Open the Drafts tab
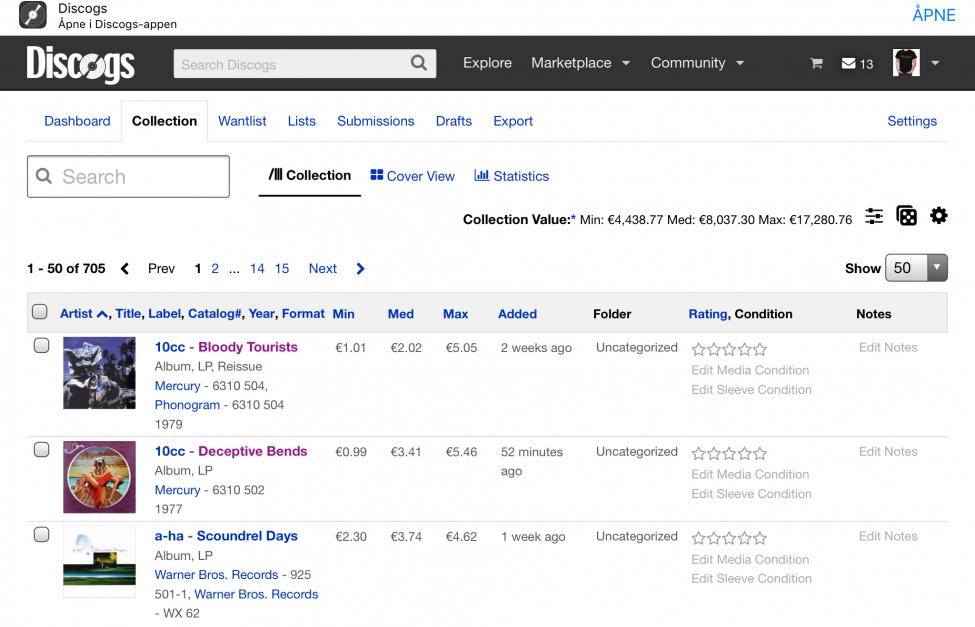Image resolution: width=975 pixels, height=627 pixels. pyautogui.click(x=454, y=121)
